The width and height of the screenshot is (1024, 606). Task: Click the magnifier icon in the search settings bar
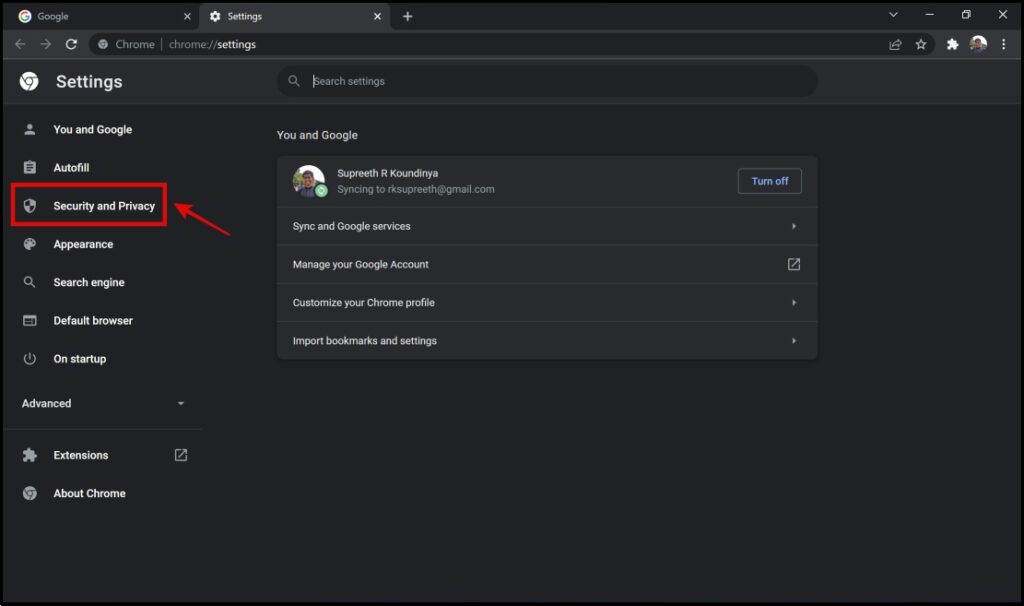pyautogui.click(x=294, y=81)
